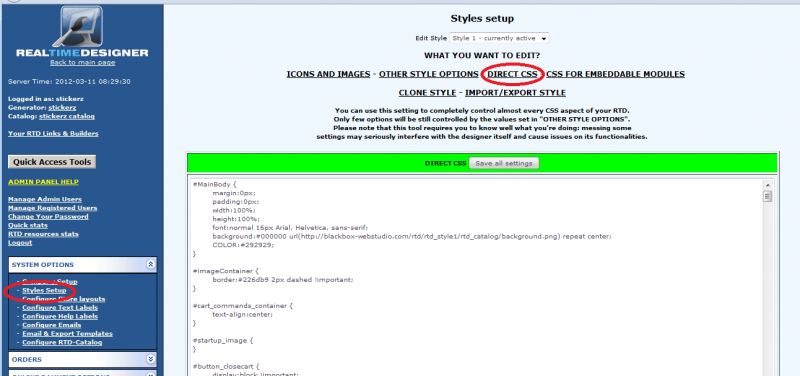
Task: Click Save all settings button
Action: (x=504, y=163)
